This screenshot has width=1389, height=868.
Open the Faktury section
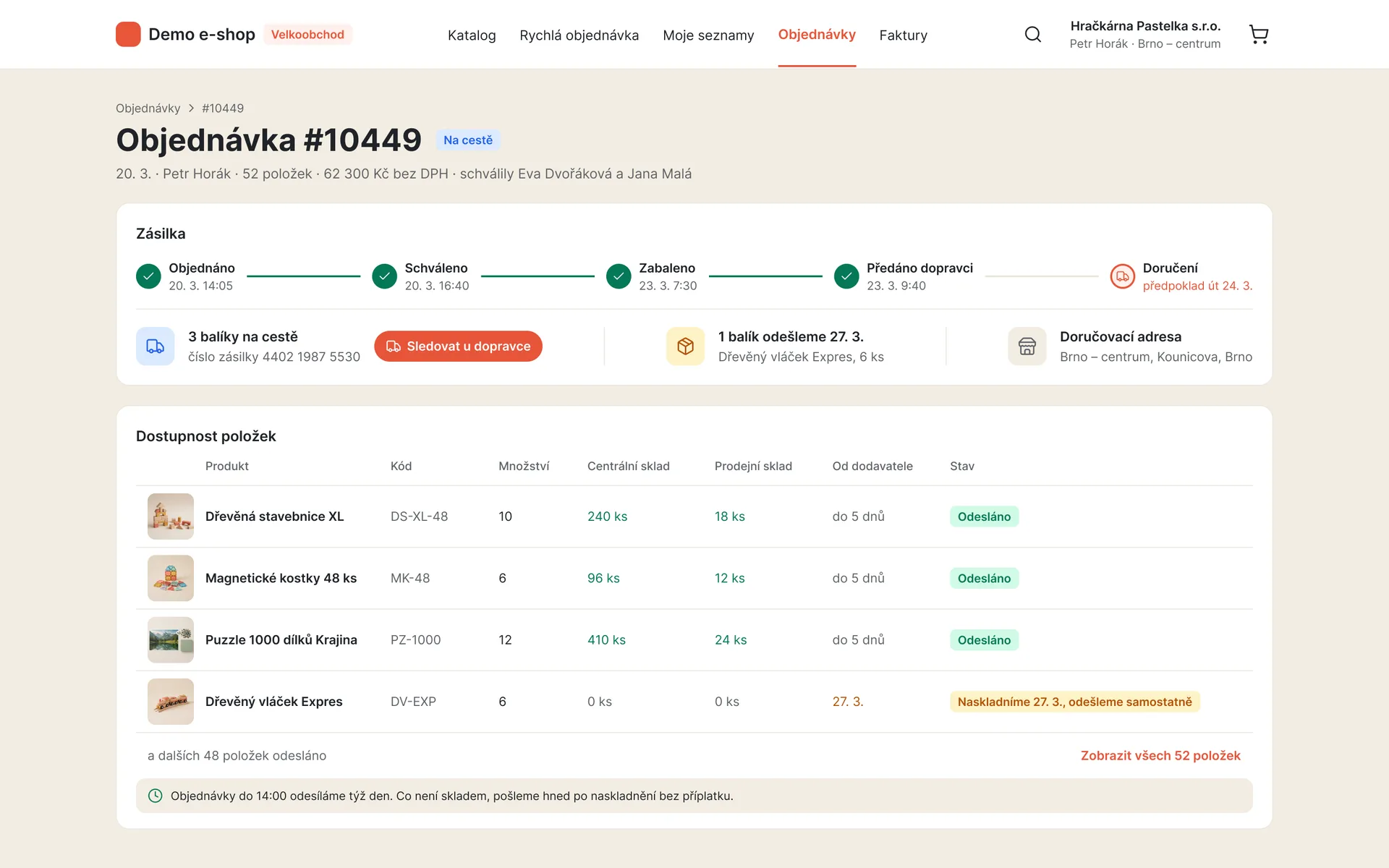[903, 35]
